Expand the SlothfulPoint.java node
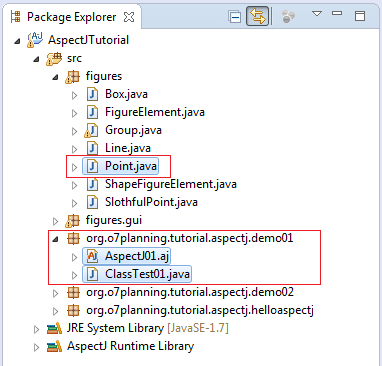 (74, 203)
